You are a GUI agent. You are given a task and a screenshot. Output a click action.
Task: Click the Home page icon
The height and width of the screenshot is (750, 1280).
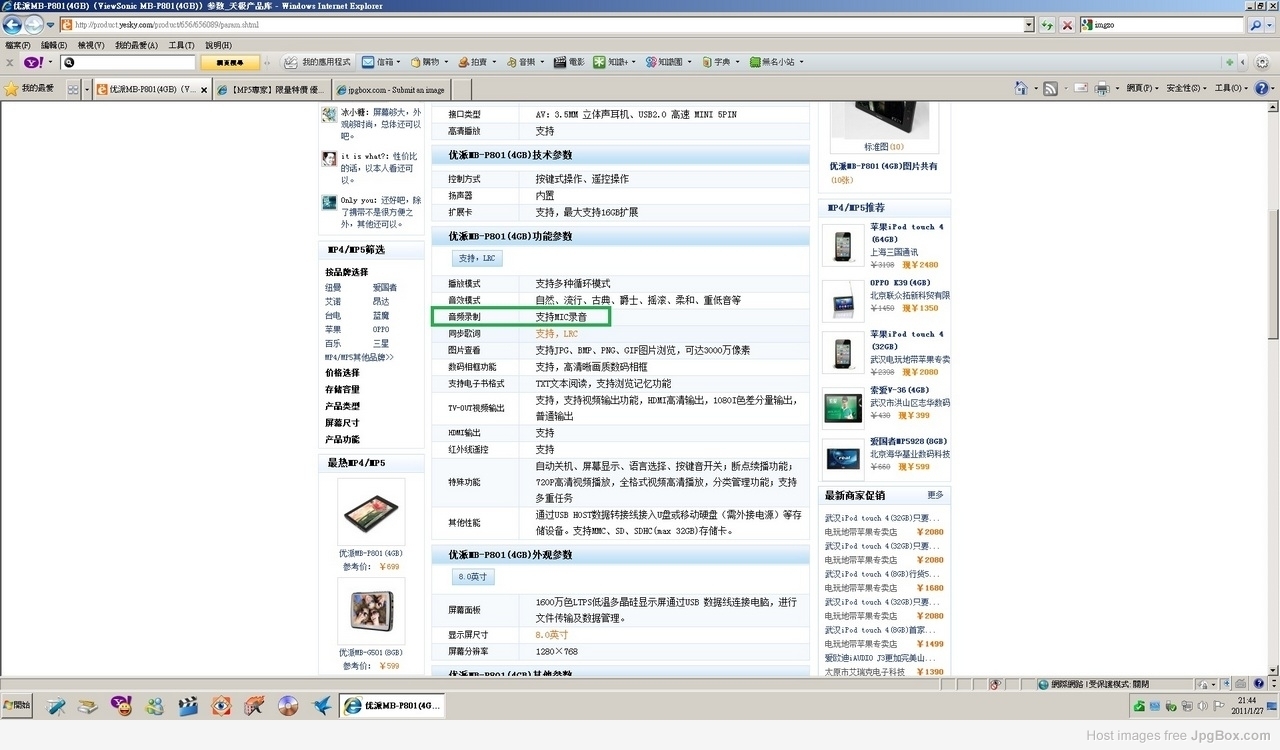tap(1021, 89)
